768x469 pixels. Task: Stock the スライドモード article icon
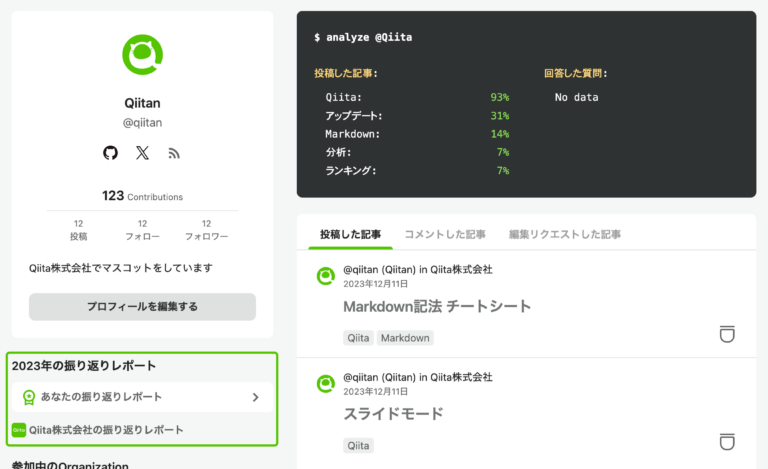click(727, 442)
